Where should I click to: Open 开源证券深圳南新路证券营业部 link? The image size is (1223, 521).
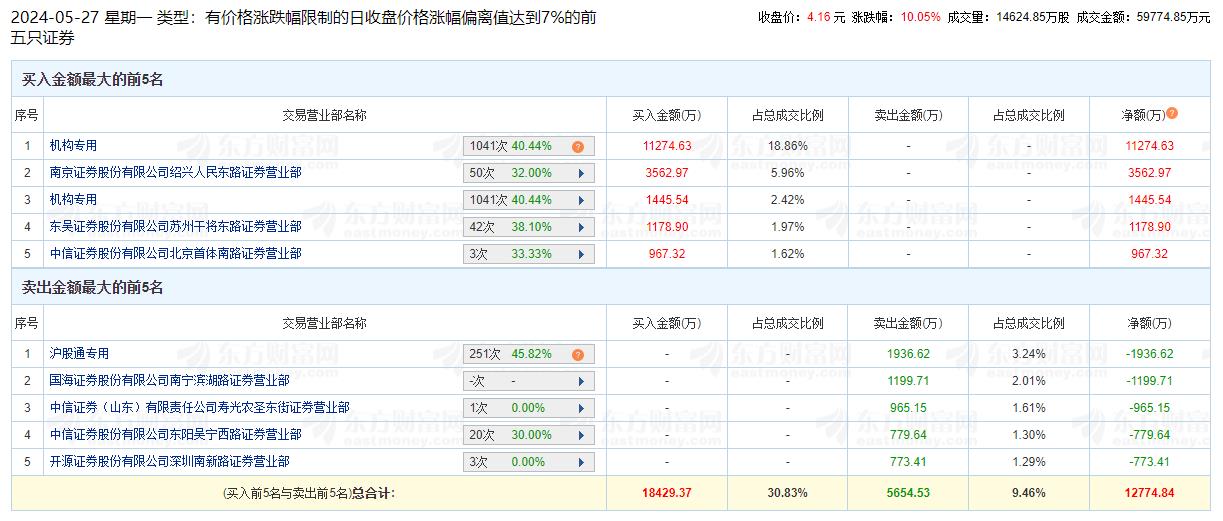[169, 462]
